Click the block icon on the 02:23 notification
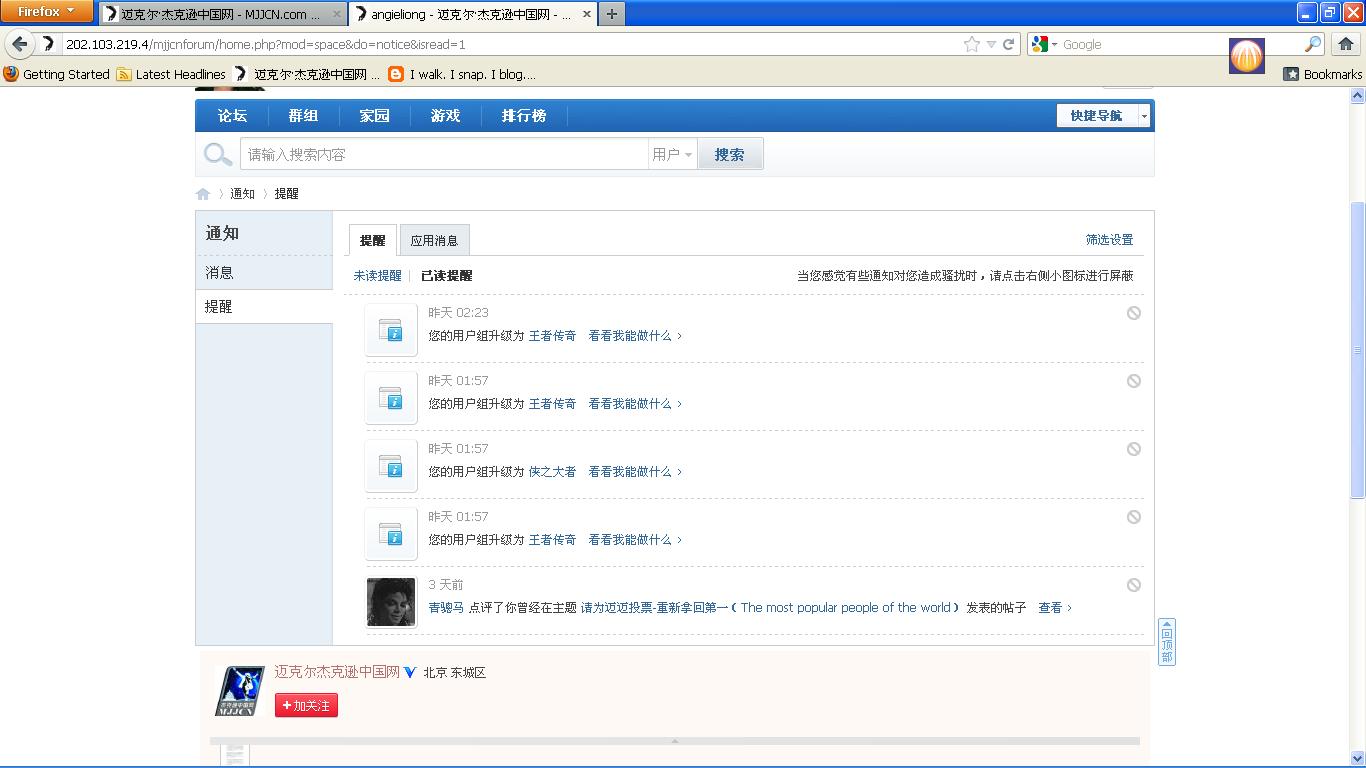1366x768 pixels. tap(1133, 313)
